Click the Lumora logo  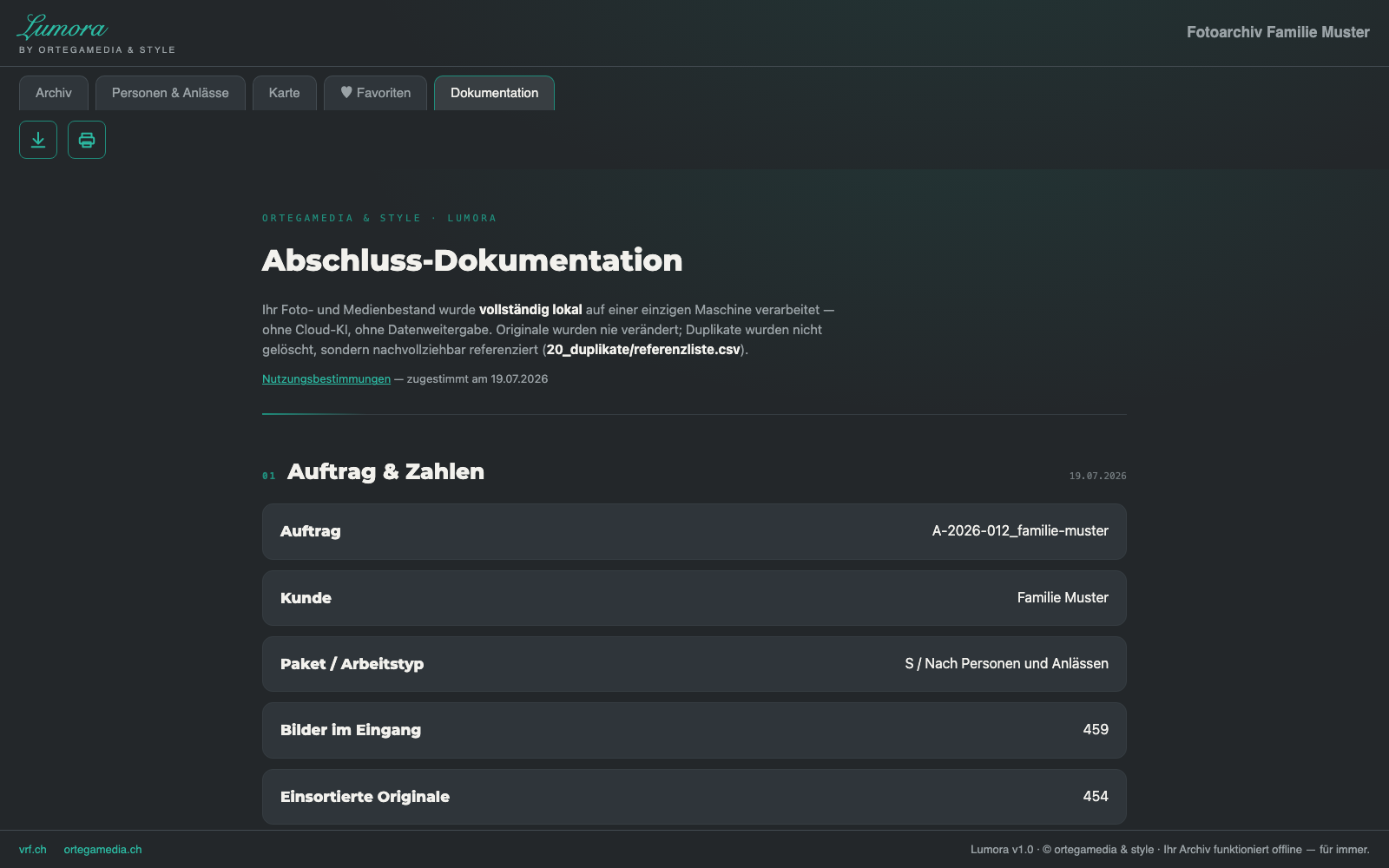[x=62, y=27]
